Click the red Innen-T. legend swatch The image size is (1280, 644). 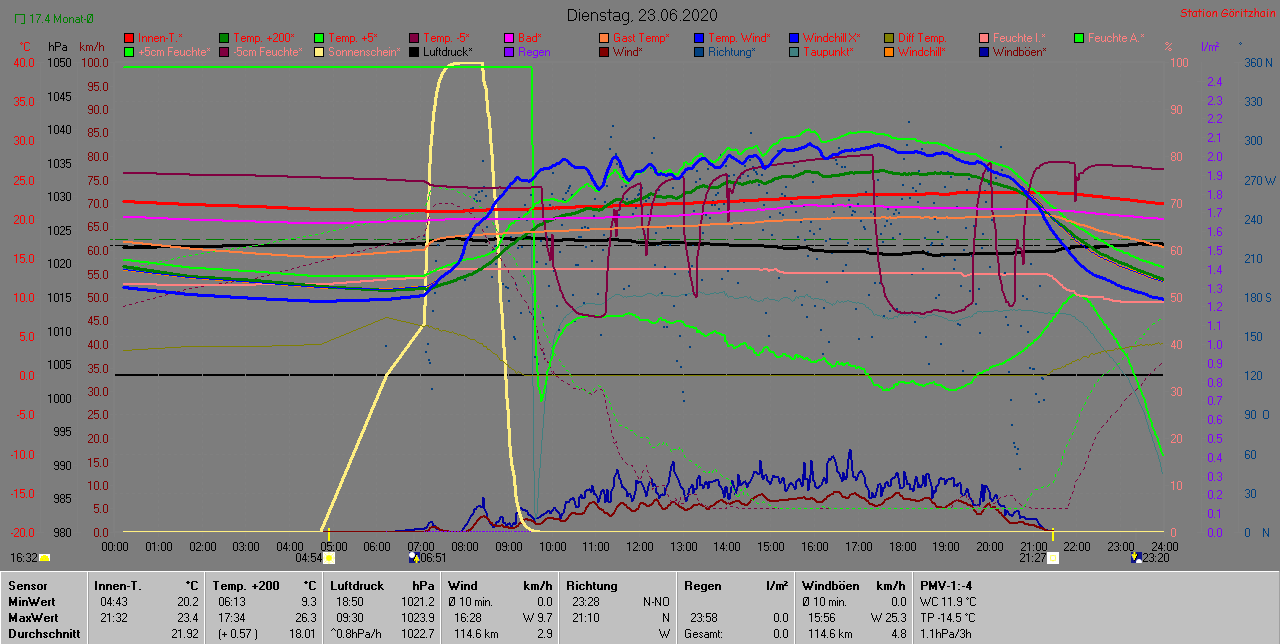[x=128, y=38]
